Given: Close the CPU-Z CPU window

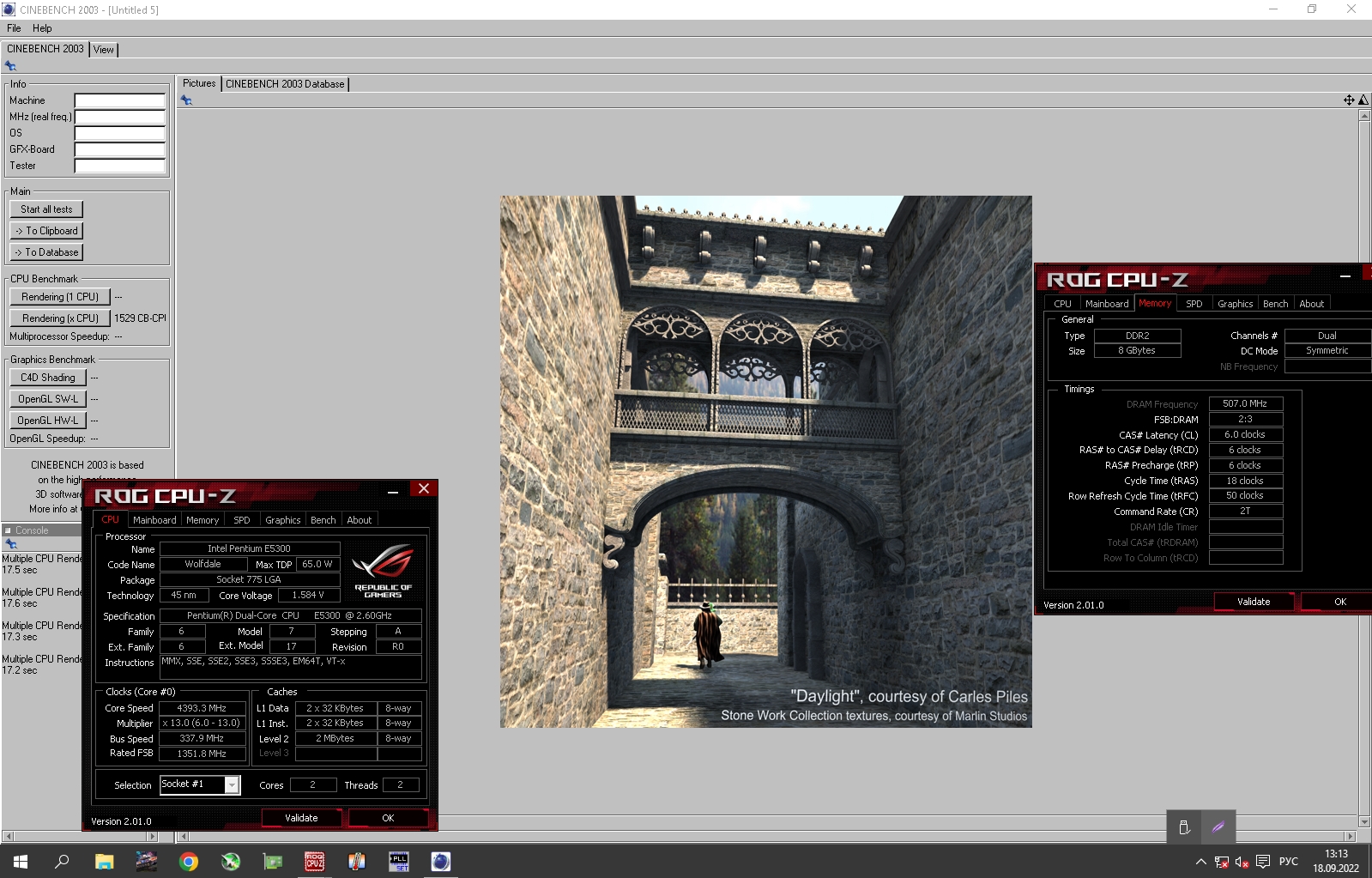Looking at the screenshot, I should pos(424,489).
